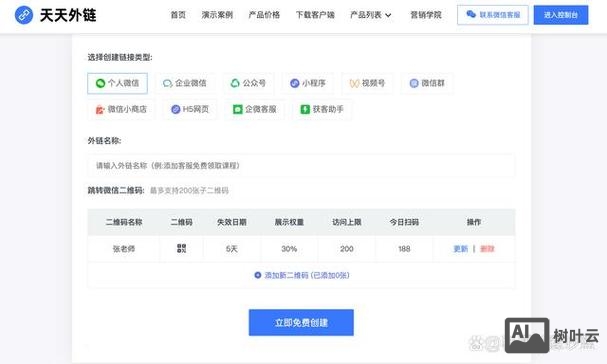Click the 今日扫码 column header

point(404,222)
